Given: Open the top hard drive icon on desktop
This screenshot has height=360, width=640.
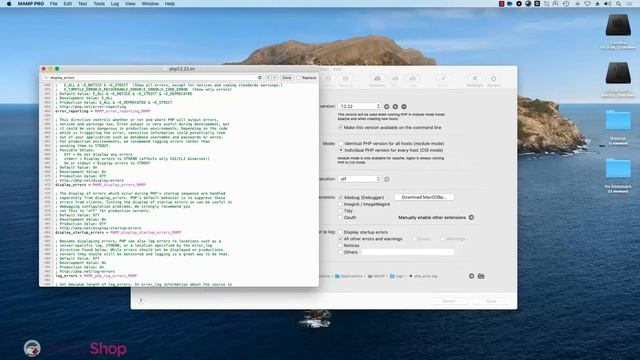Looking at the screenshot, I should (x=618, y=26).
